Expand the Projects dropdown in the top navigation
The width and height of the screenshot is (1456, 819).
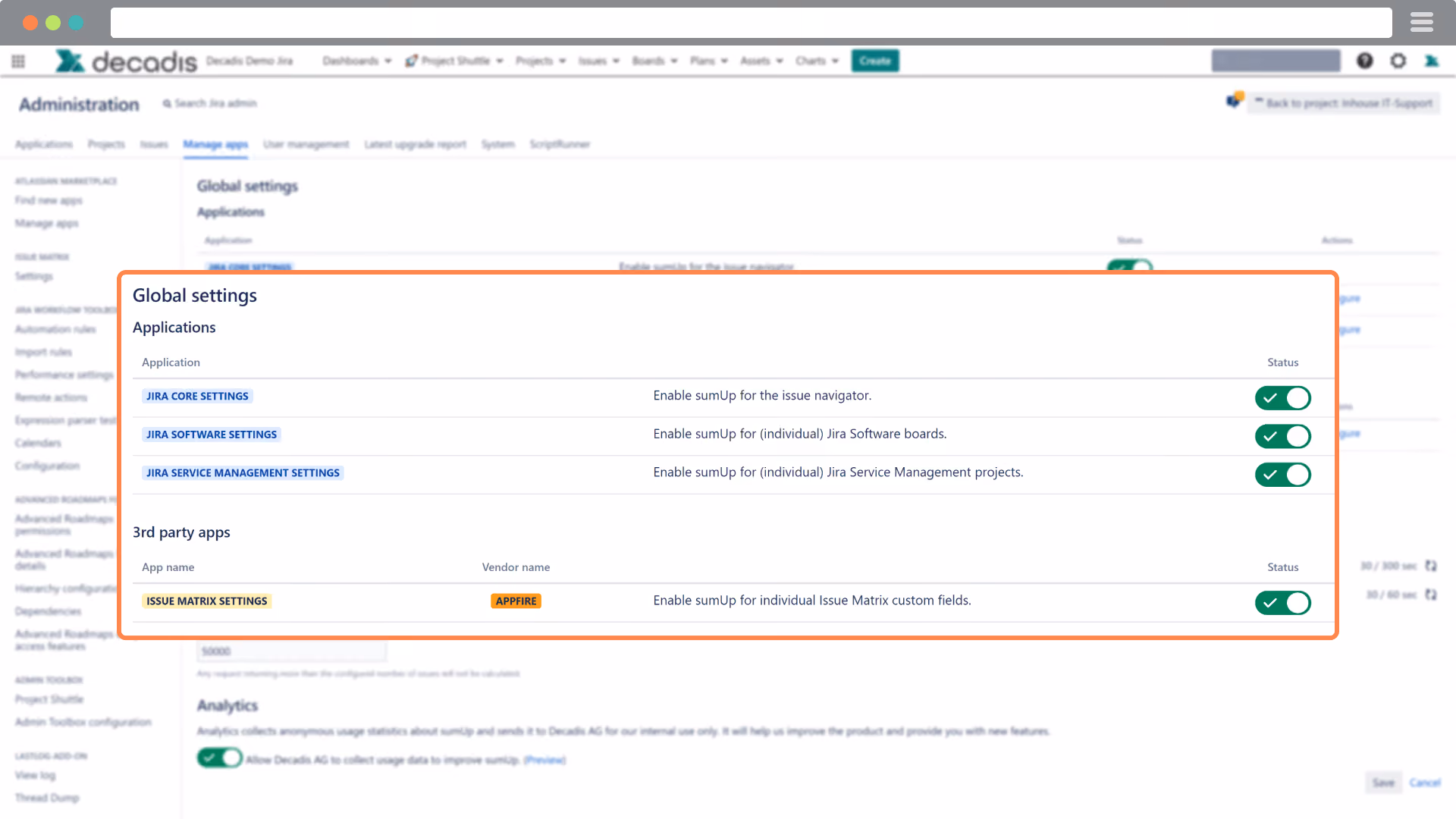pos(541,61)
